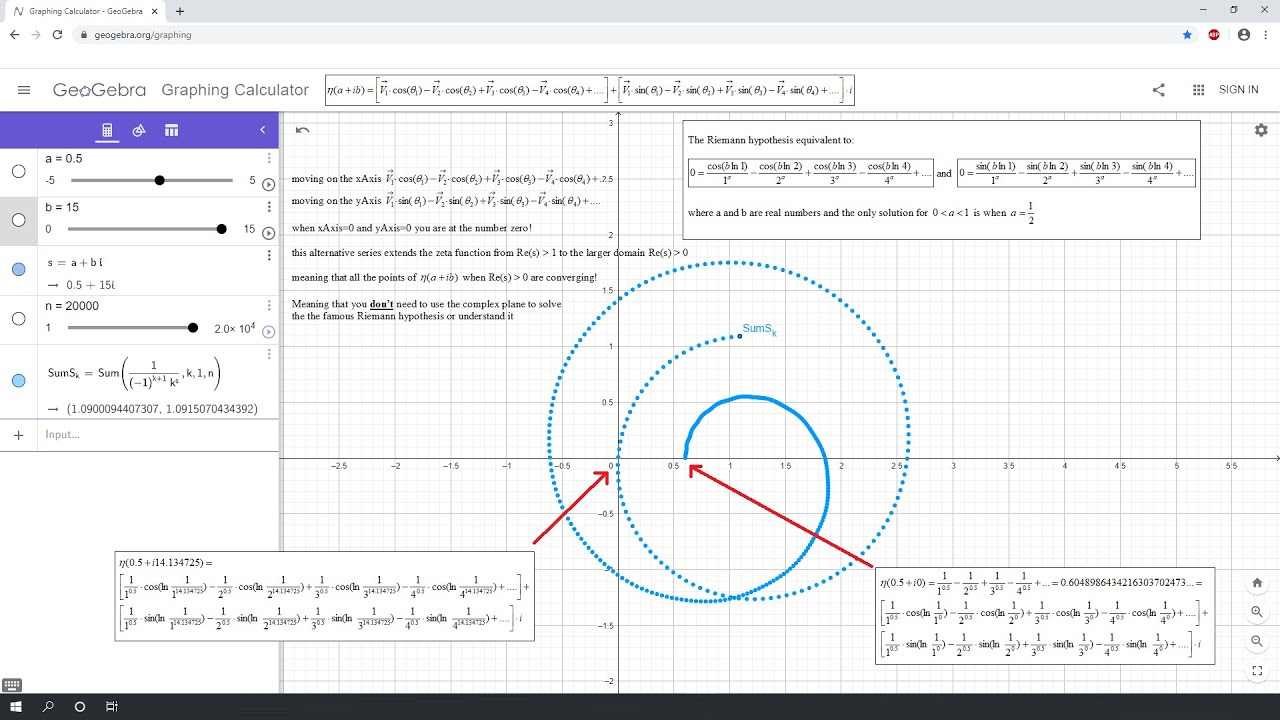Click the value 0.5 + 15i

[90, 285]
